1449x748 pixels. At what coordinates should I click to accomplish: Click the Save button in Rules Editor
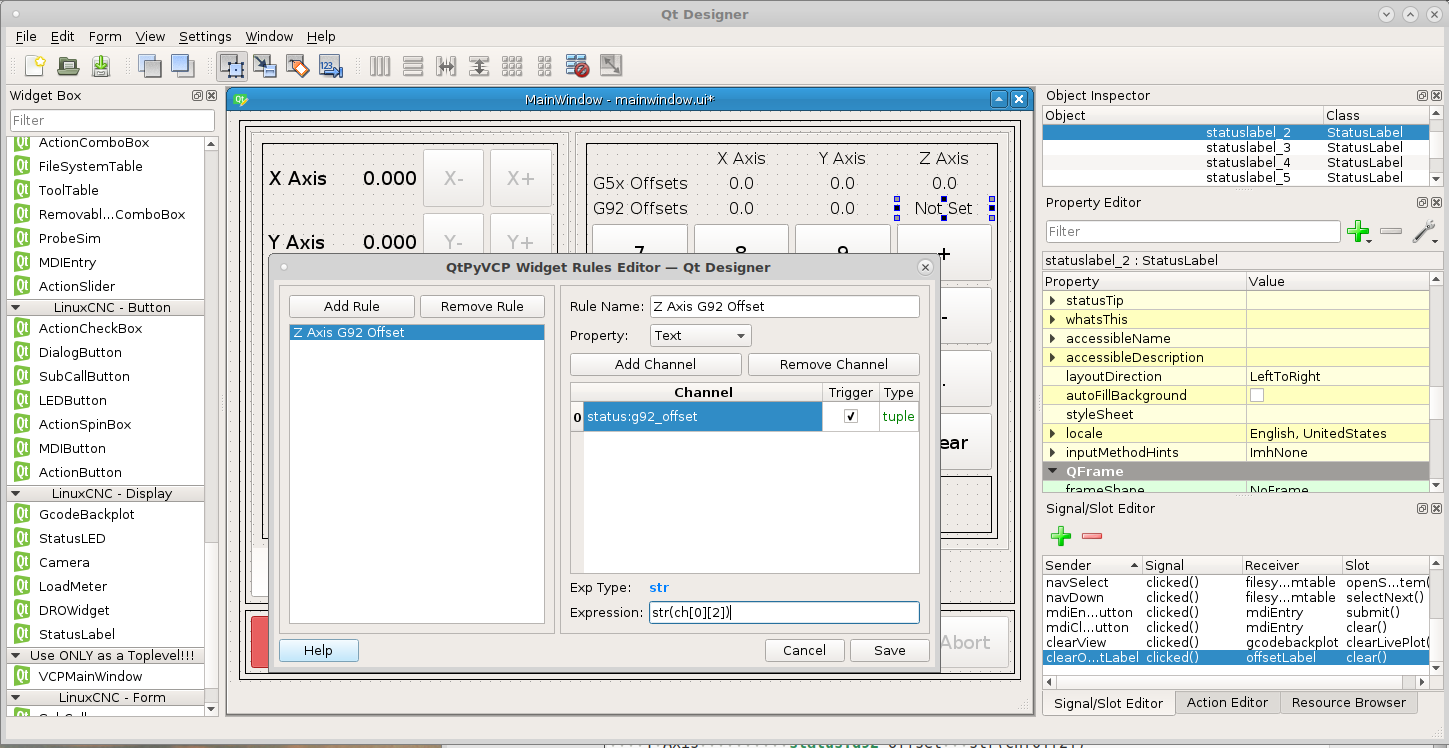point(890,650)
